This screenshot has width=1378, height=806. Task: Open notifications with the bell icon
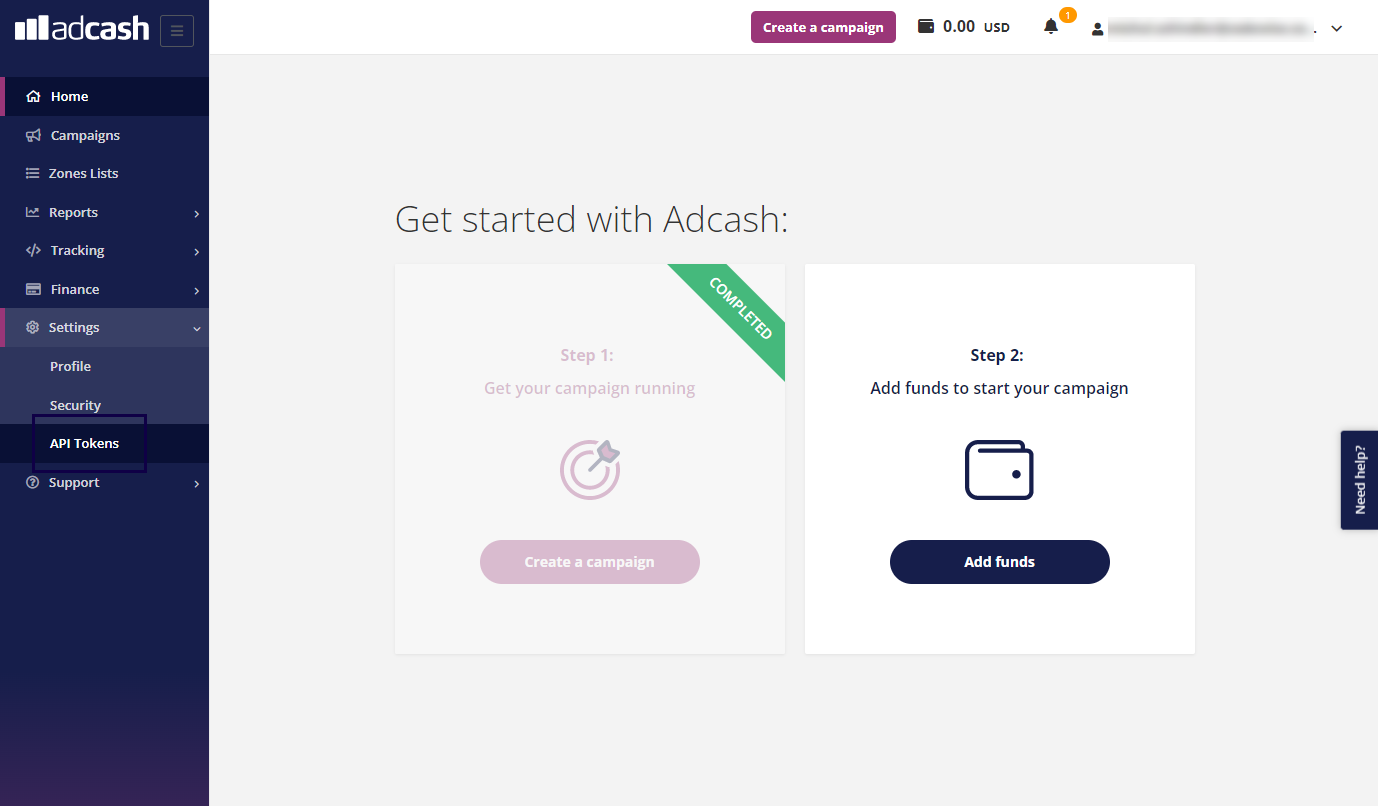[1050, 27]
